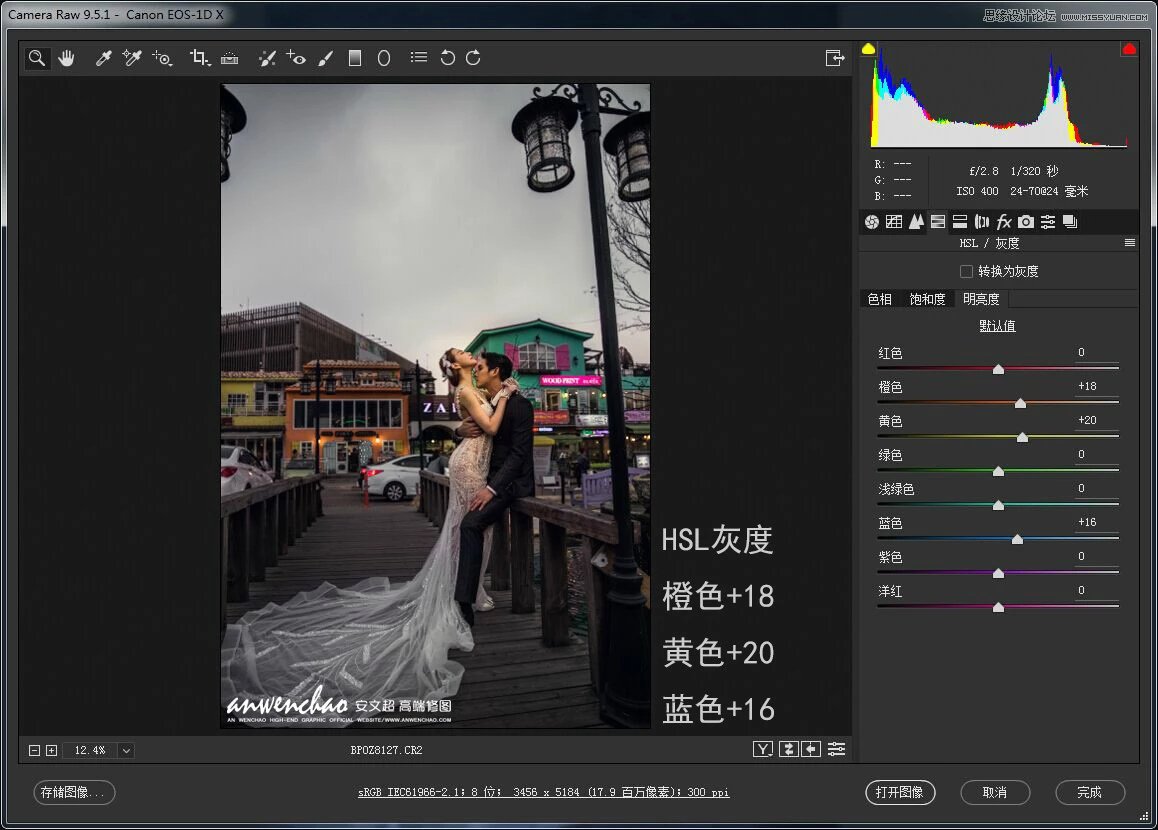Viewport: 1158px width, 830px height.
Task: Select the Graduated Filter tool
Action: point(355,58)
